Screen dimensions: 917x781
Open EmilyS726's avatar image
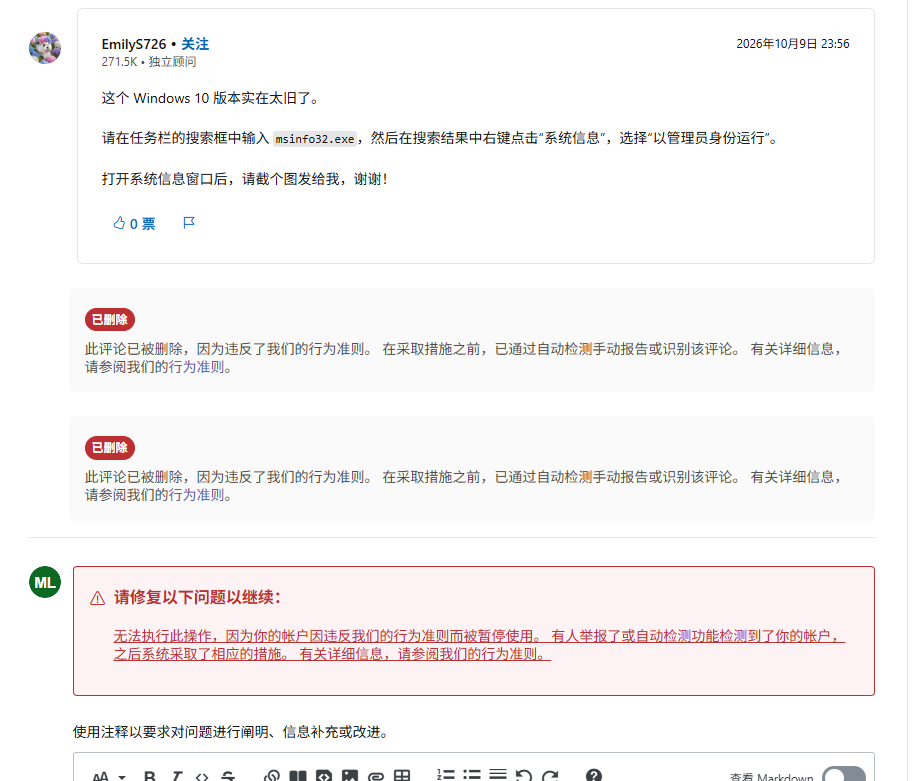pyautogui.click(x=45, y=48)
